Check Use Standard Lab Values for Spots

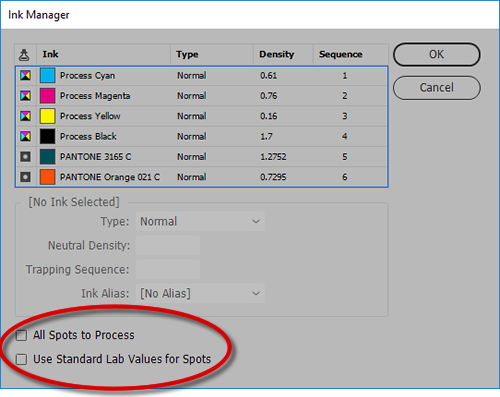[22, 359]
